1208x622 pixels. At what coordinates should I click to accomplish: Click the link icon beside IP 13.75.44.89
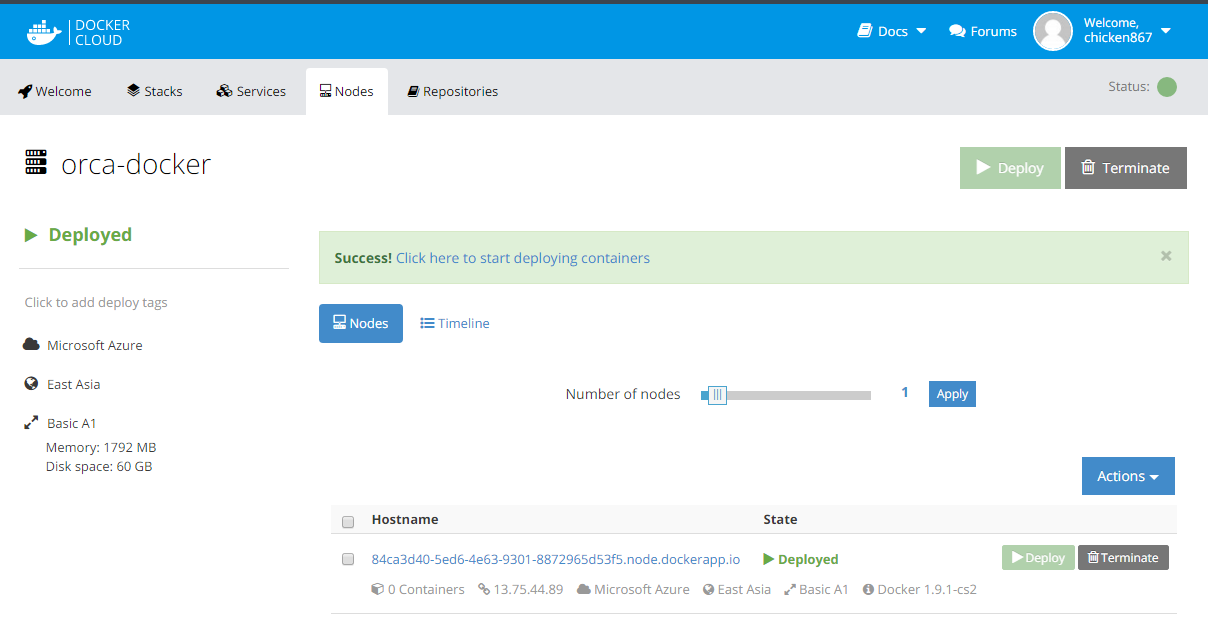(x=484, y=589)
